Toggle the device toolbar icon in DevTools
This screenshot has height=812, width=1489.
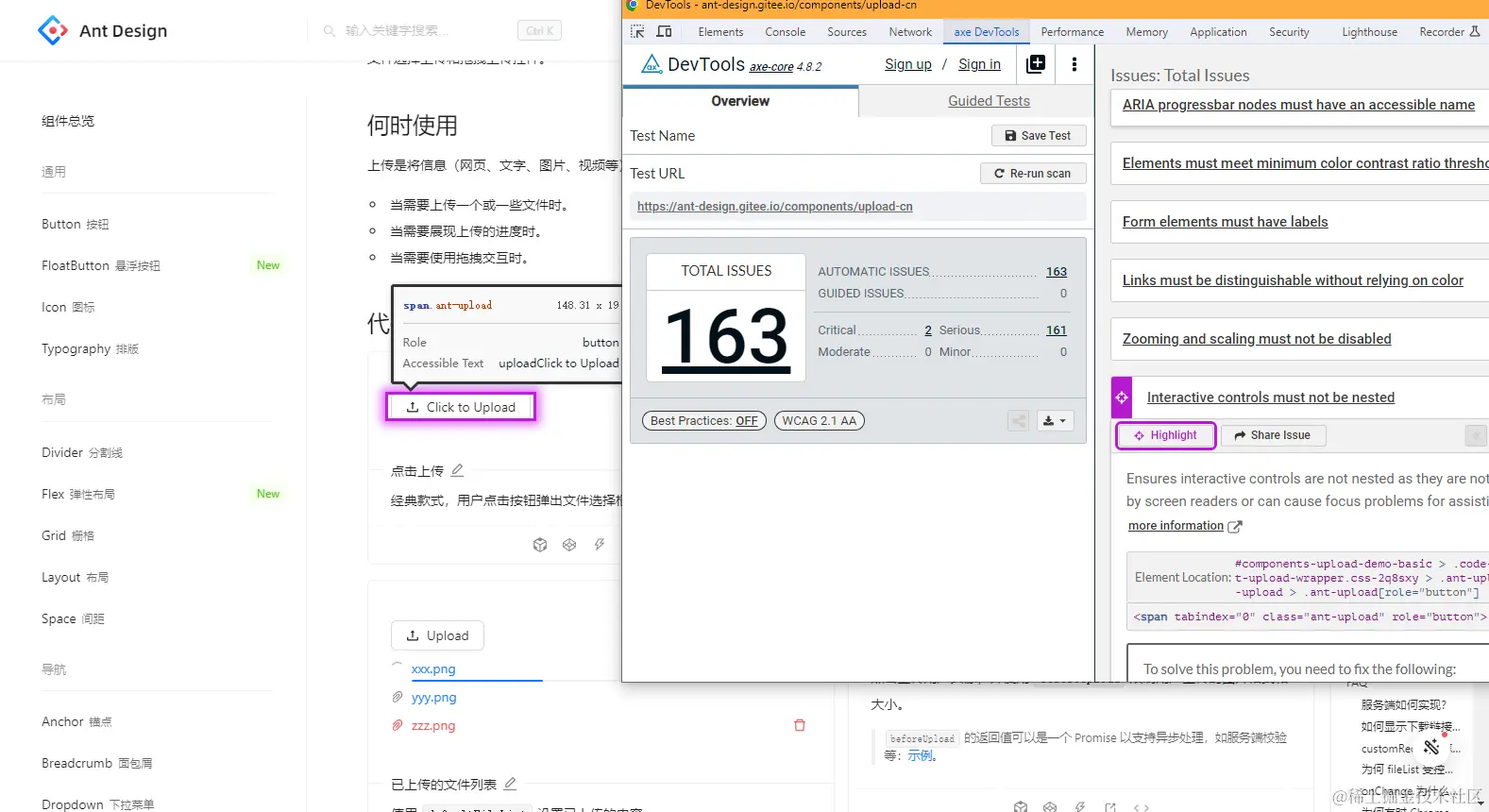coord(665,31)
